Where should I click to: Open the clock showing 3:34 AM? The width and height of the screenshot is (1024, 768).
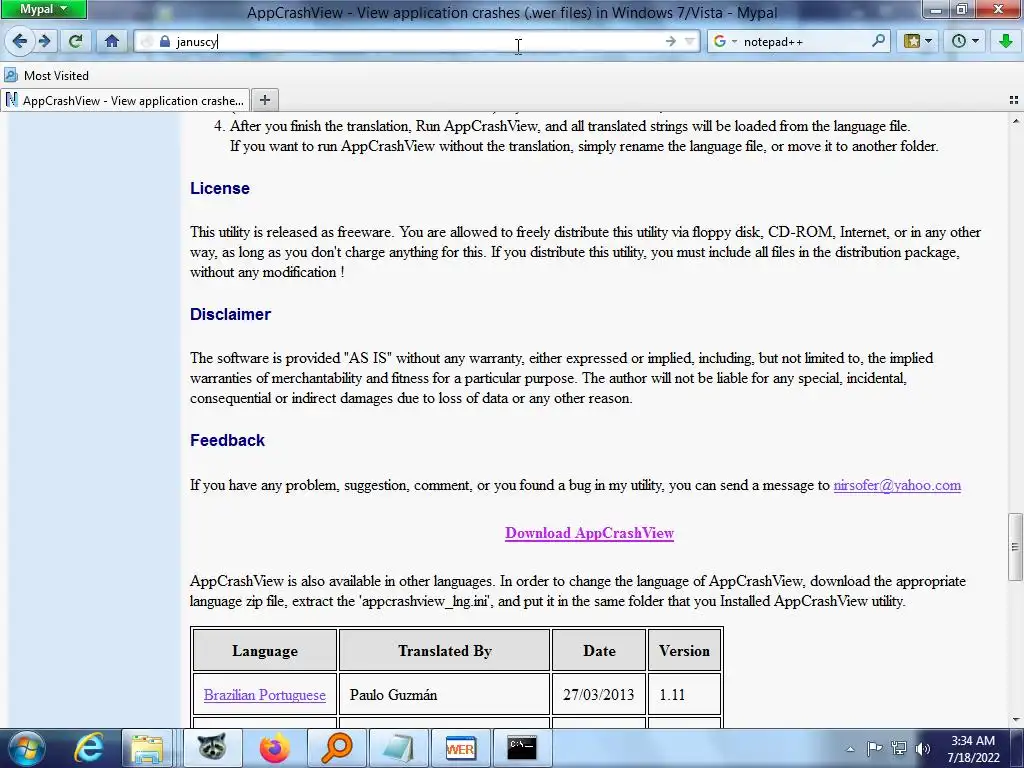[x=974, y=748]
